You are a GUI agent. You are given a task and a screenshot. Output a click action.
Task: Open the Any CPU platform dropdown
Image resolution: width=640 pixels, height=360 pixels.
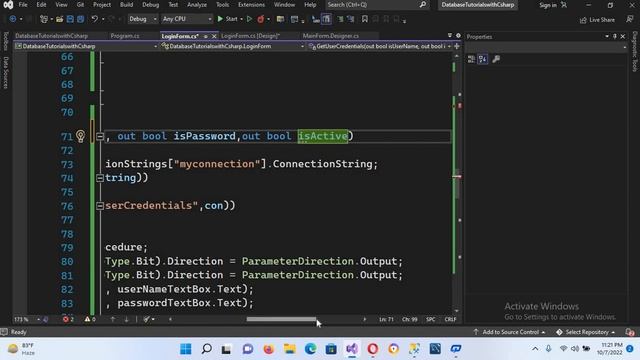tap(187, 19)
